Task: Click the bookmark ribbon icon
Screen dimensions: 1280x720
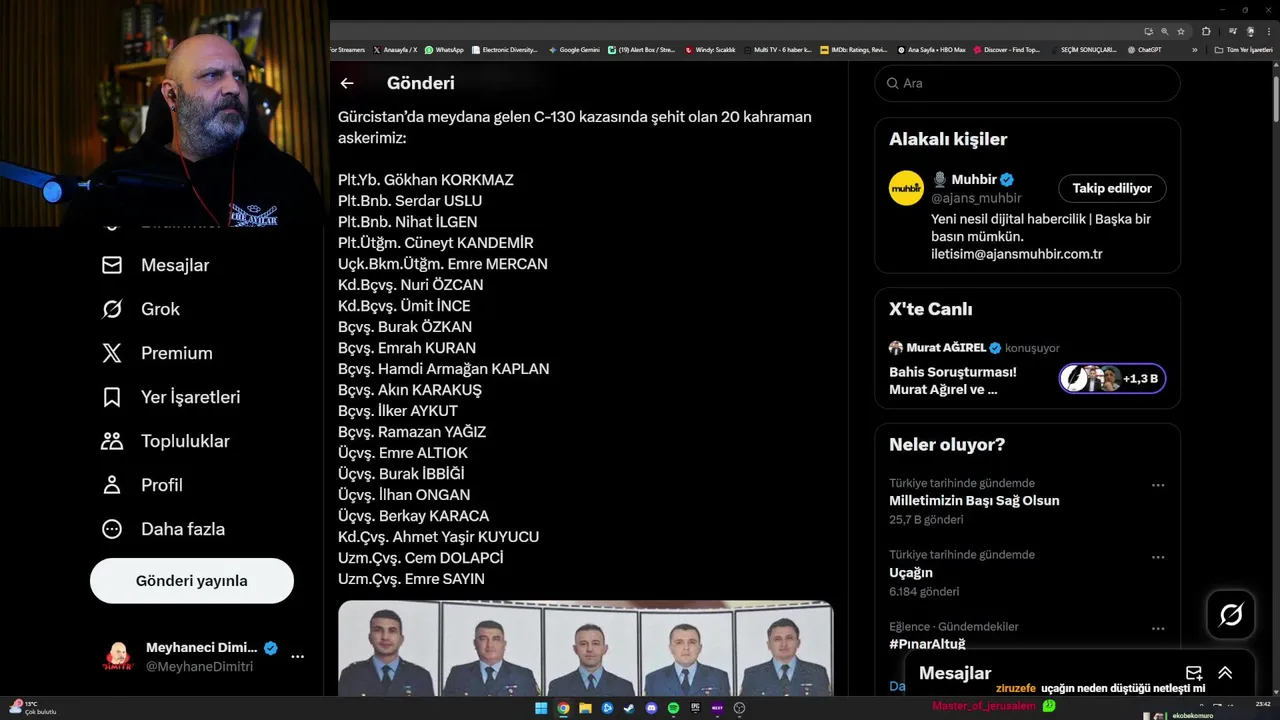Action: 112,397
